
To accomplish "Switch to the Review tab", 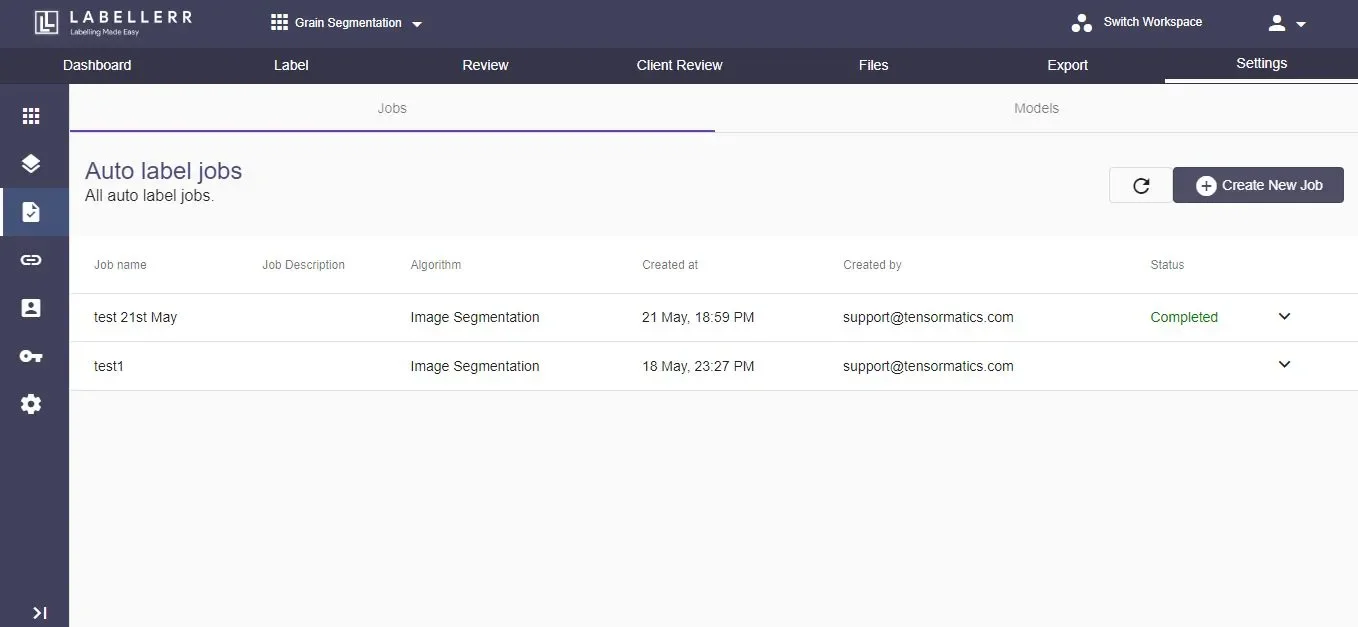I will pyautogui.click(x=485, y=65).
